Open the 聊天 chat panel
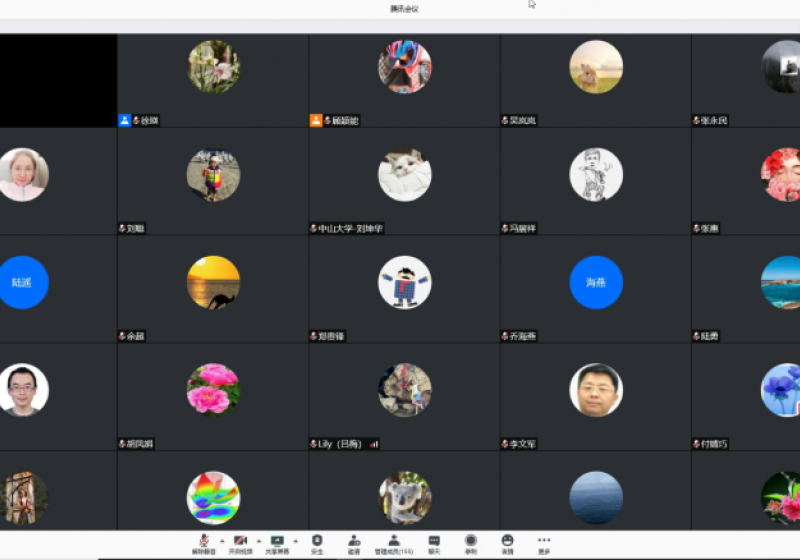Viewport: 800px width, 560px height. click(x=434, y=541)
